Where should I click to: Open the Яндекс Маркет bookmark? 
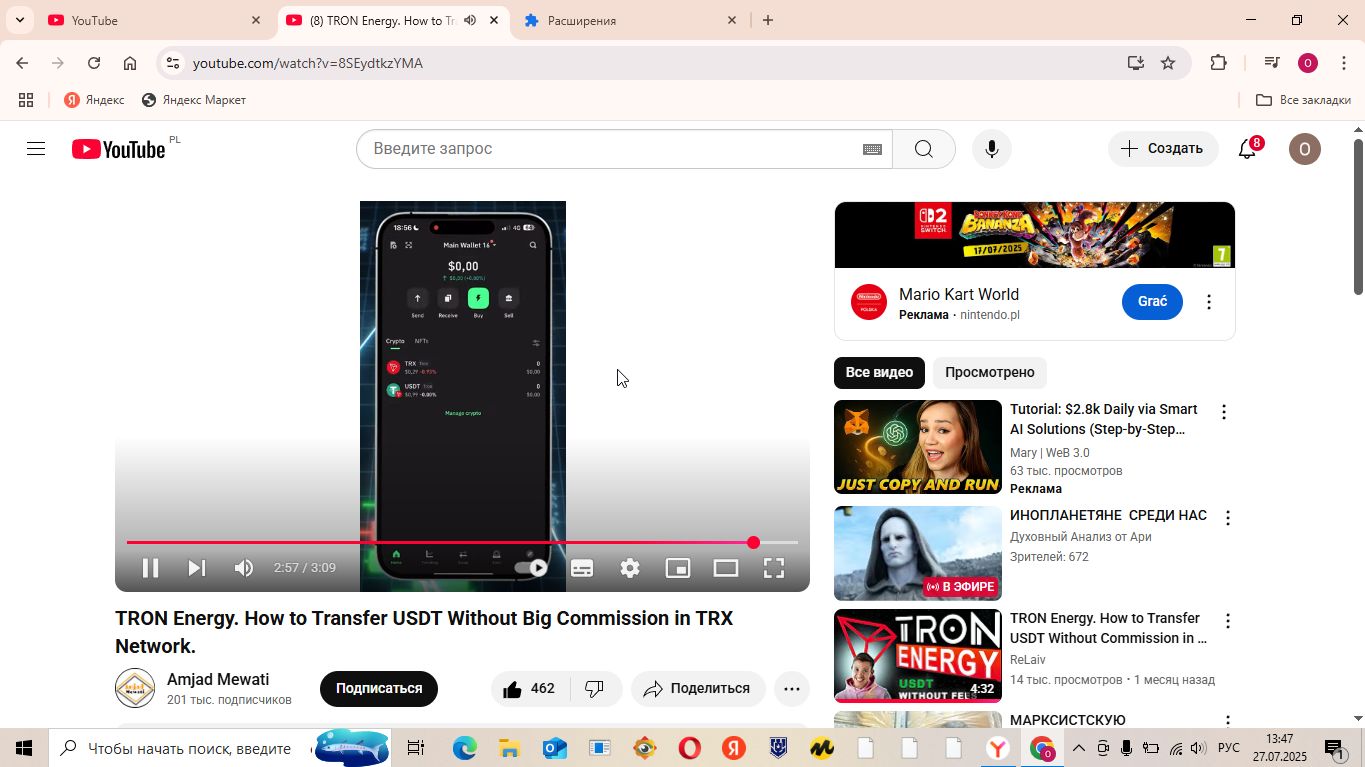pos(194,100)
